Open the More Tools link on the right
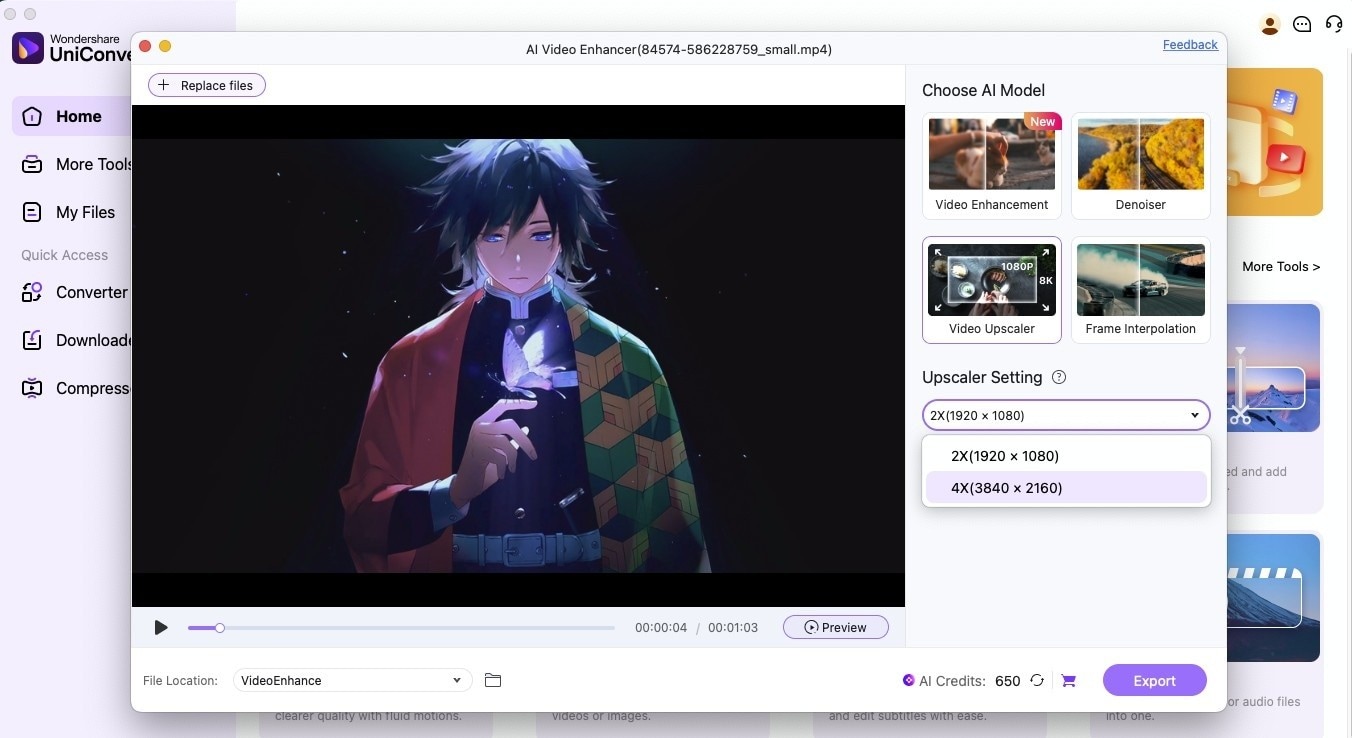 point(1281,267)
